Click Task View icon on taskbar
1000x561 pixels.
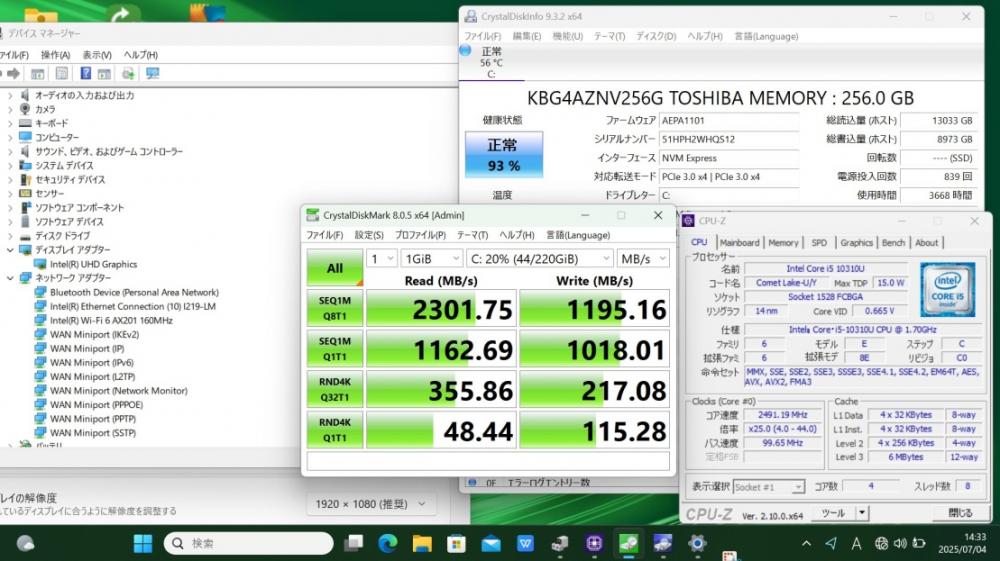[x=353, y=543]
